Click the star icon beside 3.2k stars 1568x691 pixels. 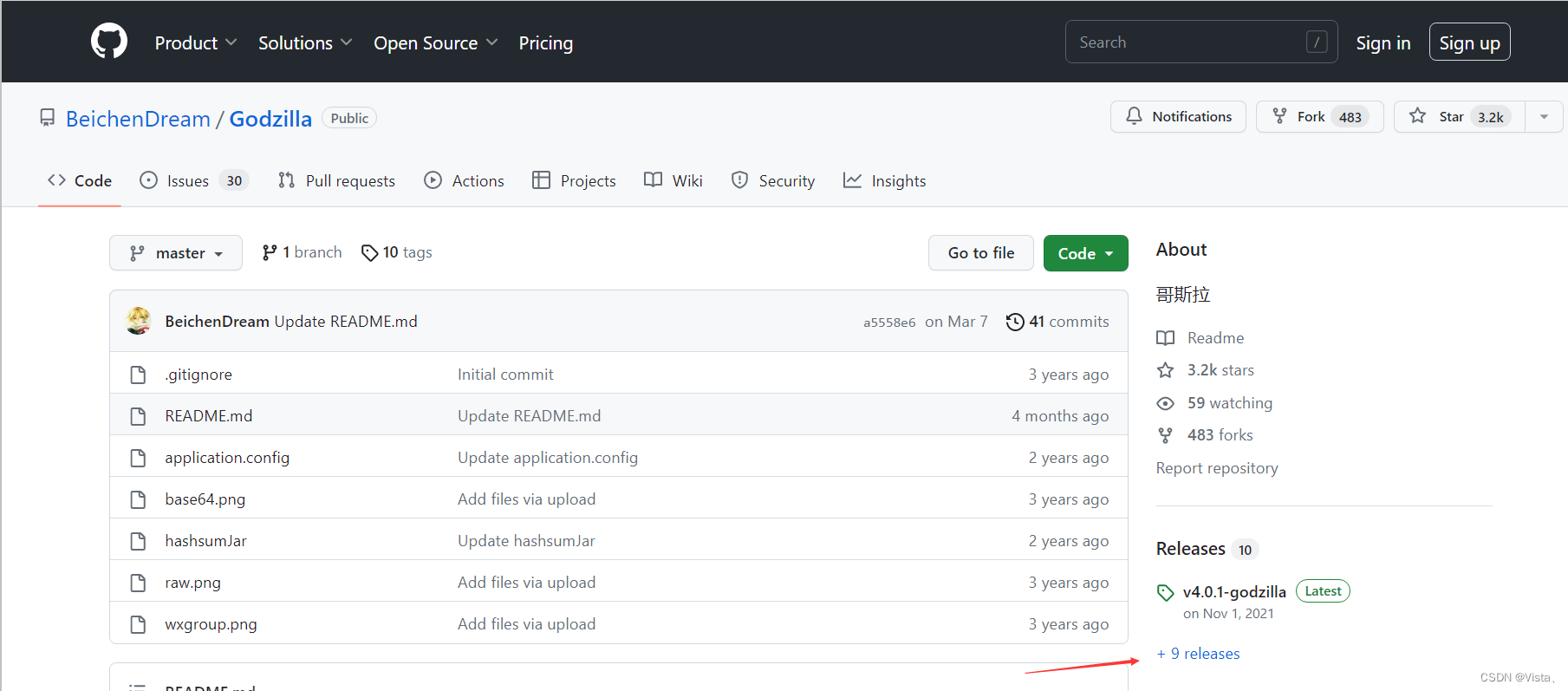1166,370
